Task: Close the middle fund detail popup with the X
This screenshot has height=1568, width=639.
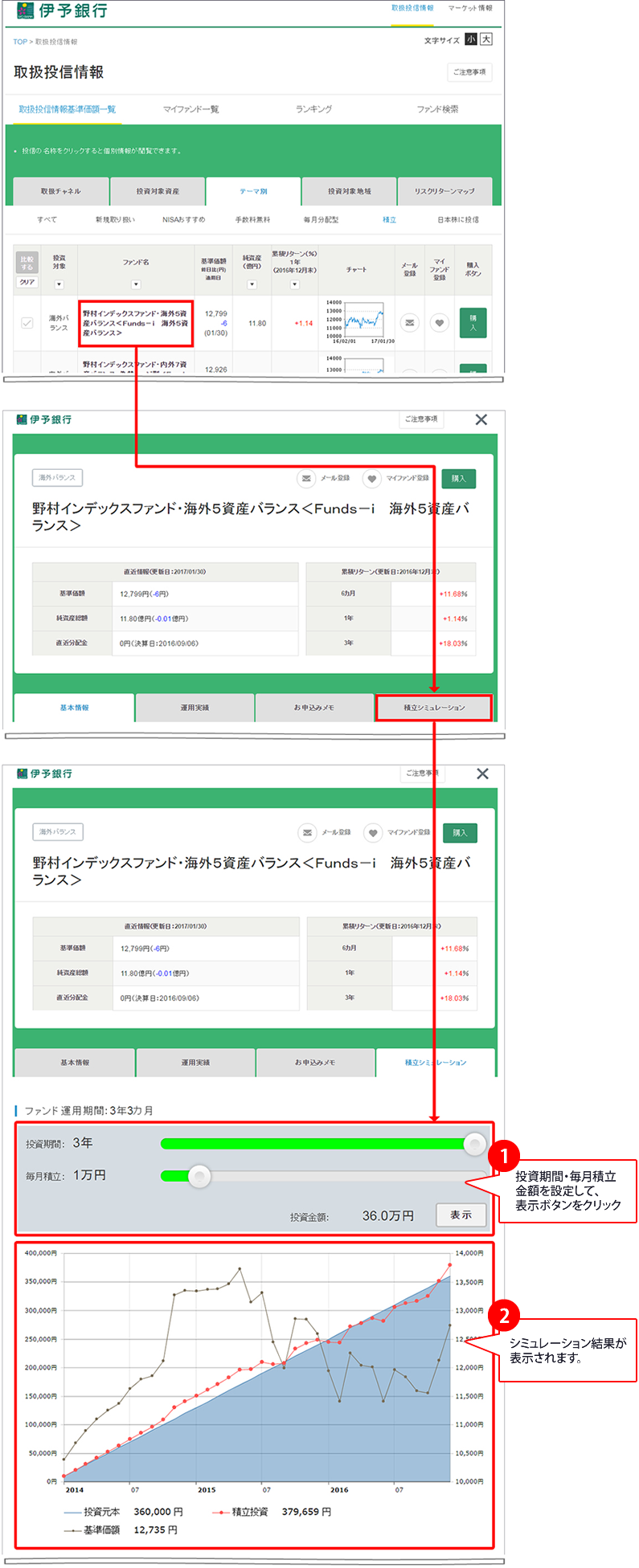Action: [x=481, y=419]
